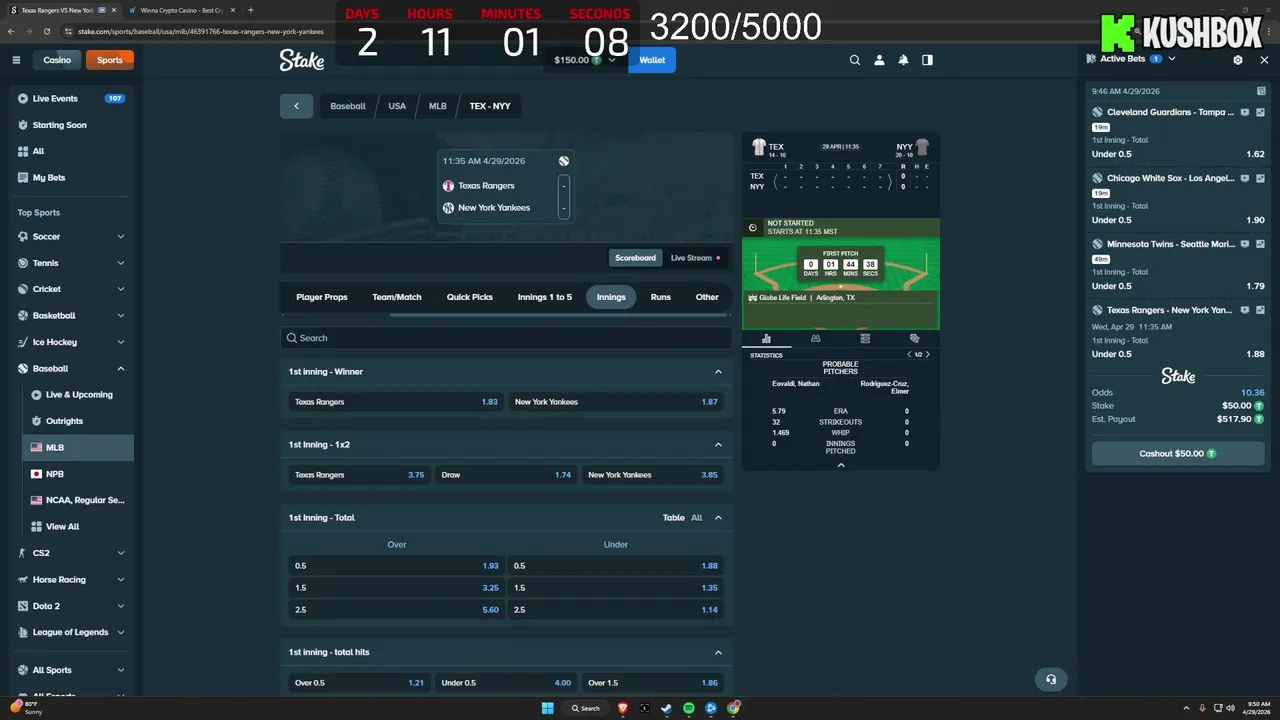Open My Bets in sidebar
The height and width of the screenshot is (720, 1280).
(x=70, y=178)
